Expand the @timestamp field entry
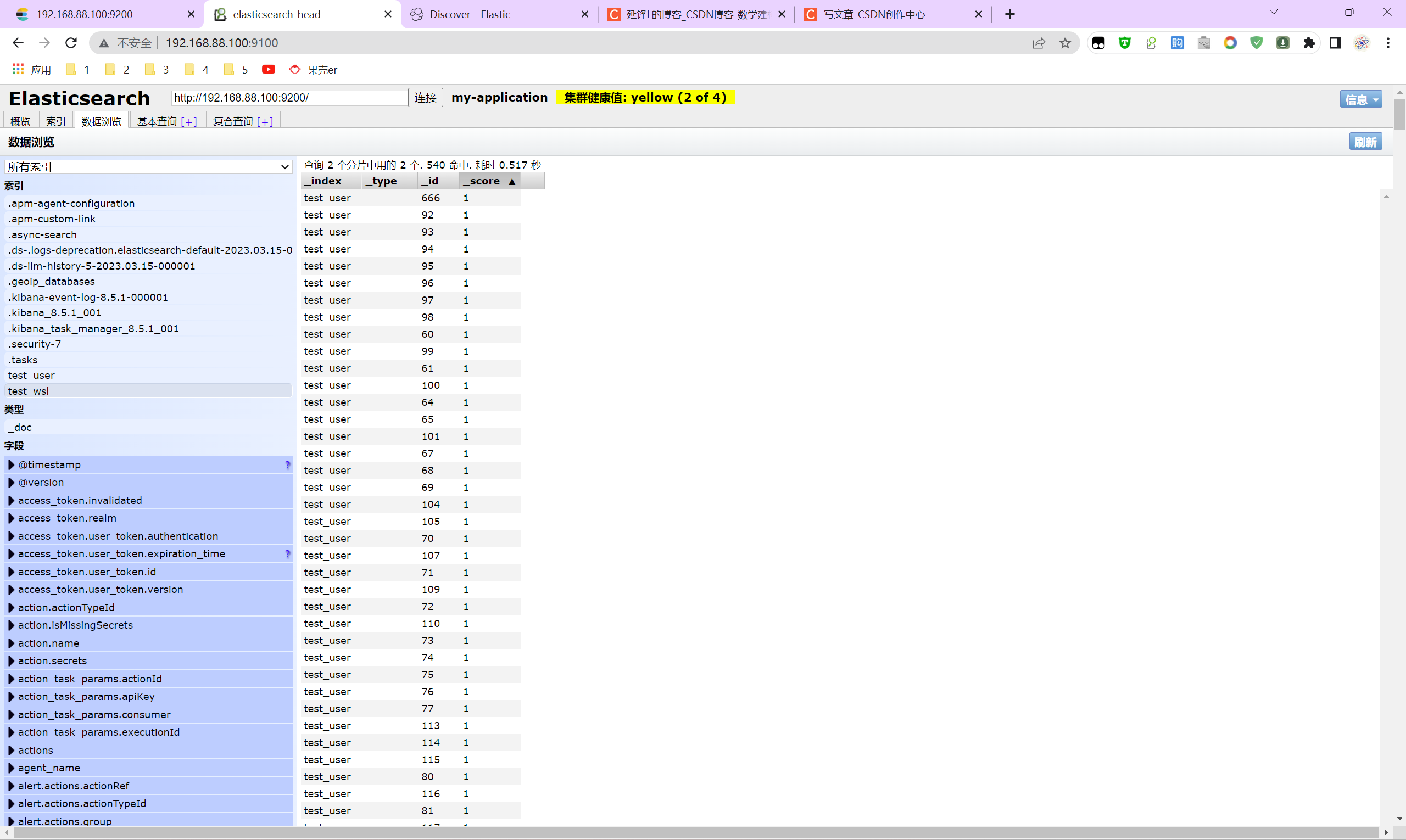The height and width of the screenshot is (840, 1406). click(12, 464)
